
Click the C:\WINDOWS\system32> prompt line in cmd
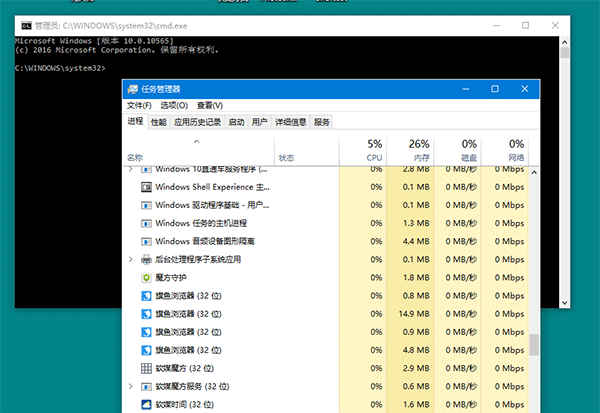point(60,68)
